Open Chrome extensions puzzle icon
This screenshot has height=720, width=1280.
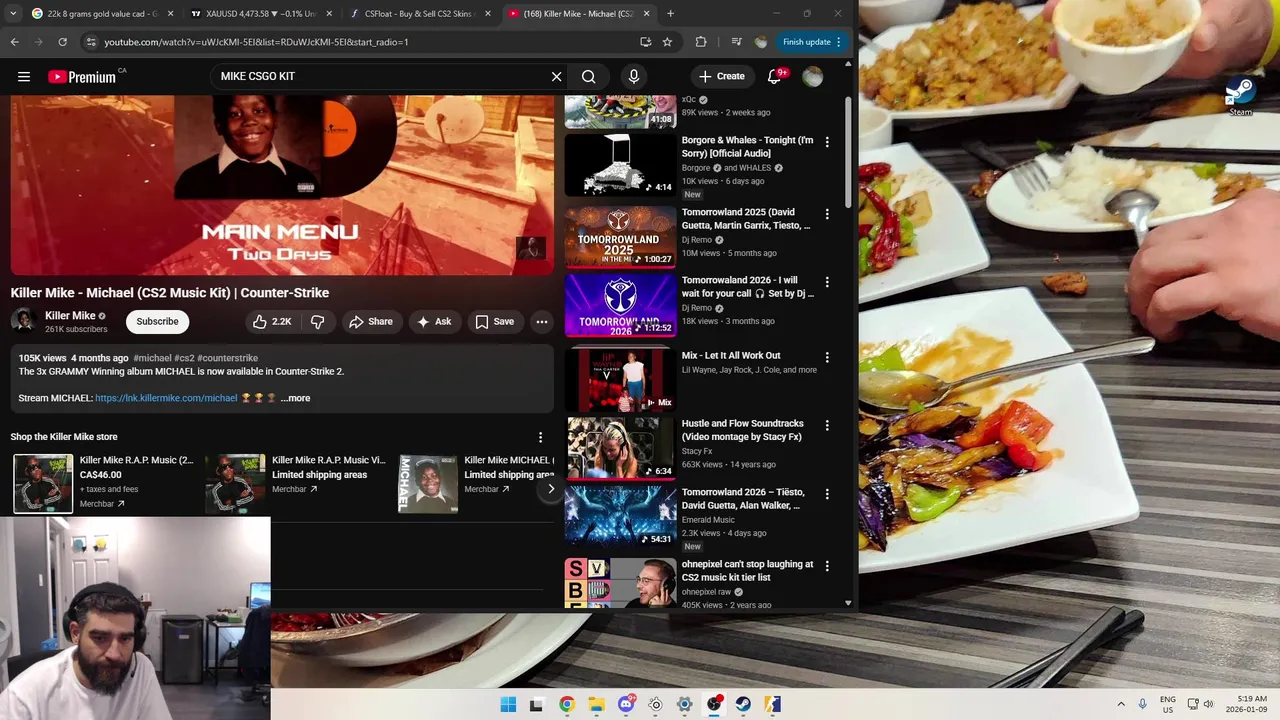[701, 42]
